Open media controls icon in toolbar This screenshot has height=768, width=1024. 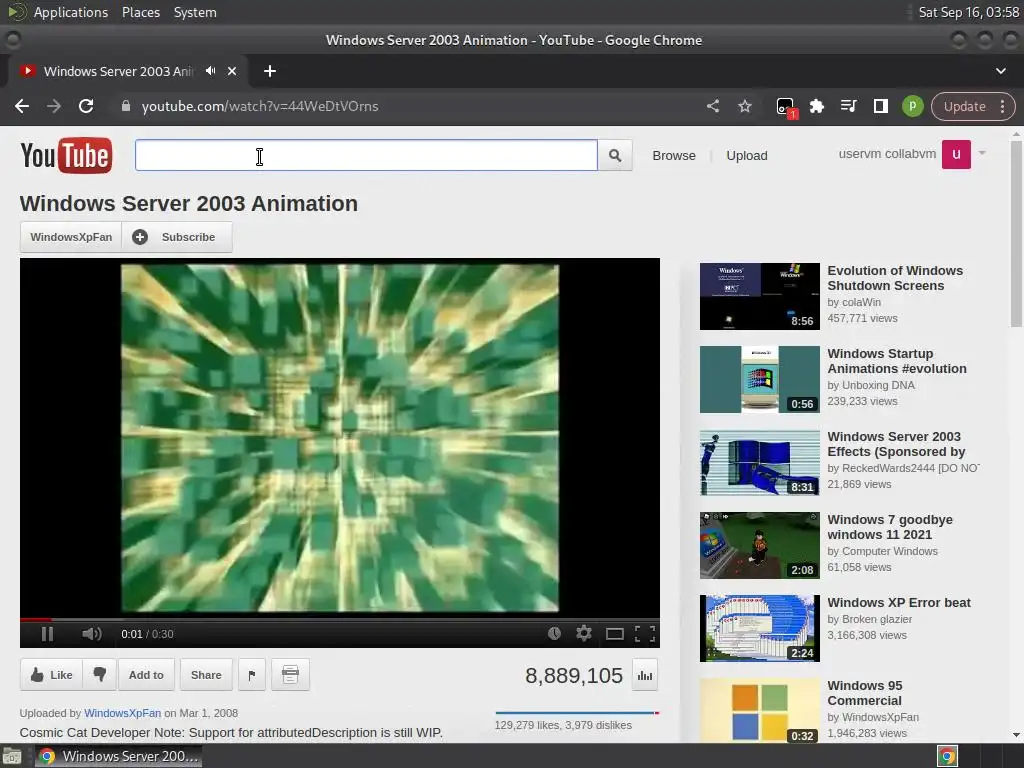(848, 106)
